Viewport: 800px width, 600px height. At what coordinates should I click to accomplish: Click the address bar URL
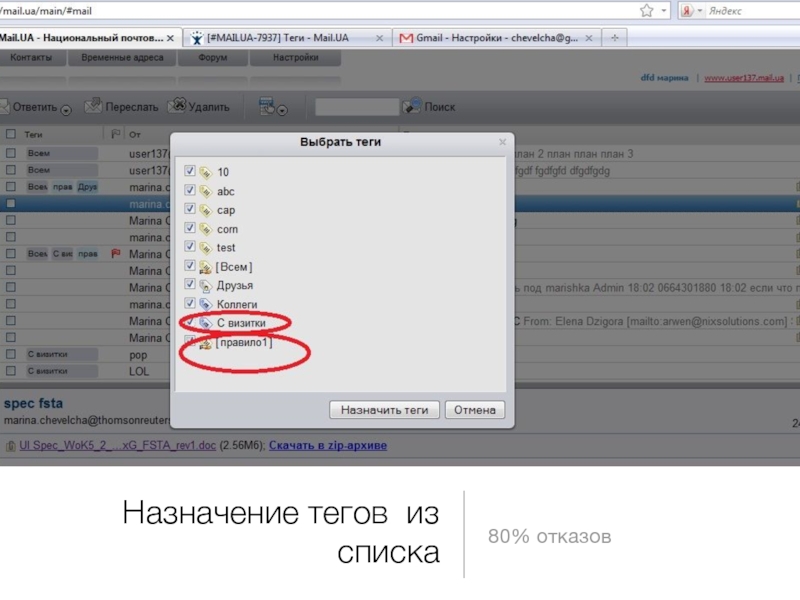tap(47, 11)
